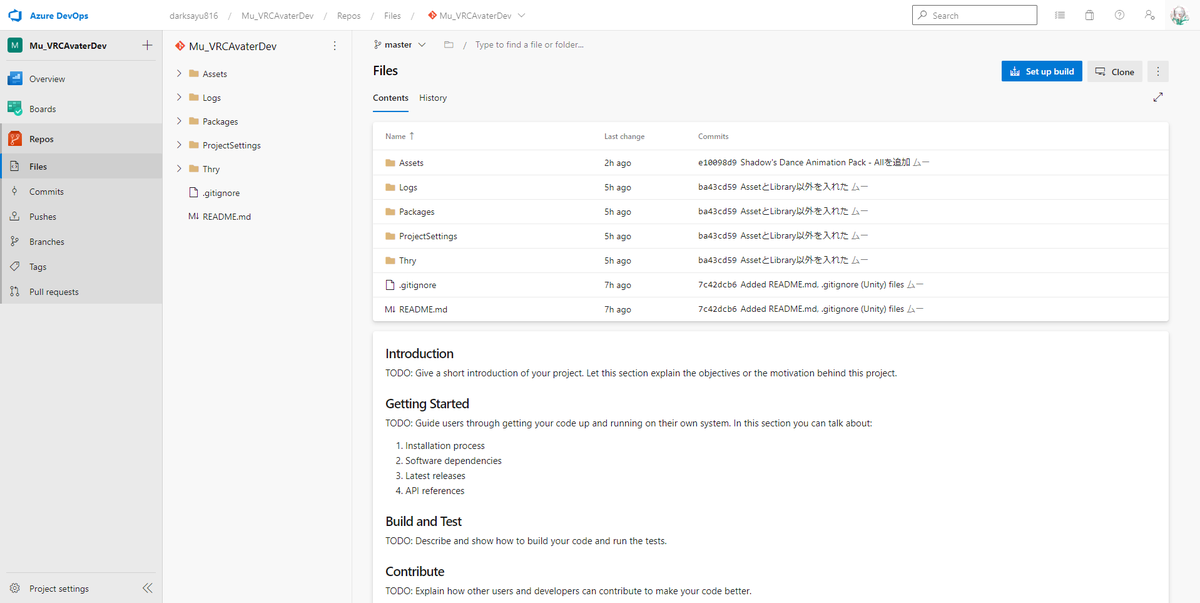Click the Clone button
Screen dimensions: 1200x603
1115,71
